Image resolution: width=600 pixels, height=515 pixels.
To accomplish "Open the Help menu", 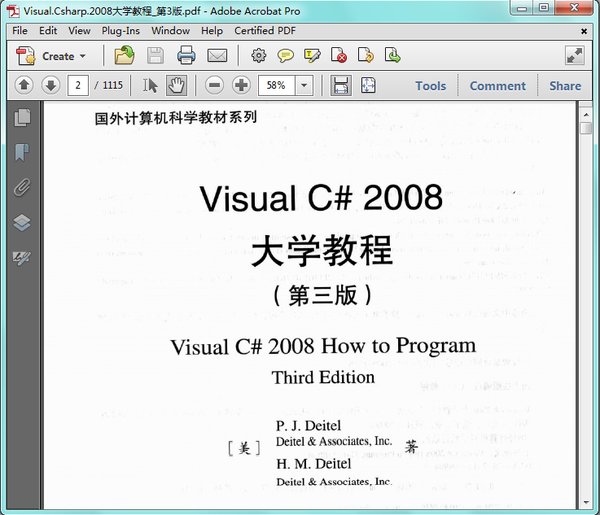I will 212,31.
